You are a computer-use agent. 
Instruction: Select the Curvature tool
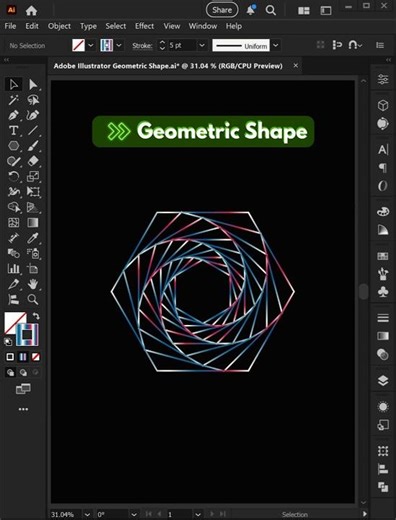pos(33,115)
